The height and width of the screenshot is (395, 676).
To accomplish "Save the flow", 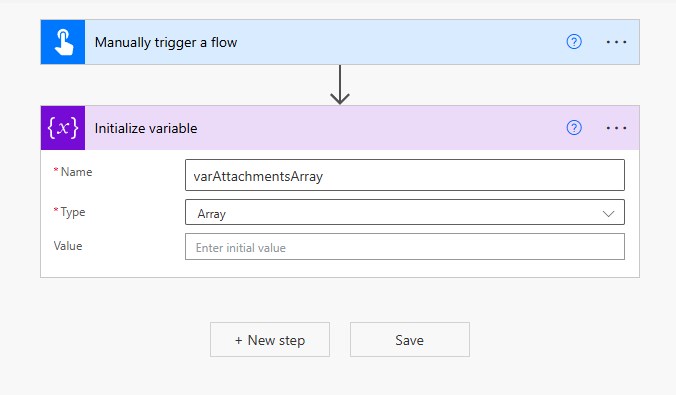I will click(410, 340).
